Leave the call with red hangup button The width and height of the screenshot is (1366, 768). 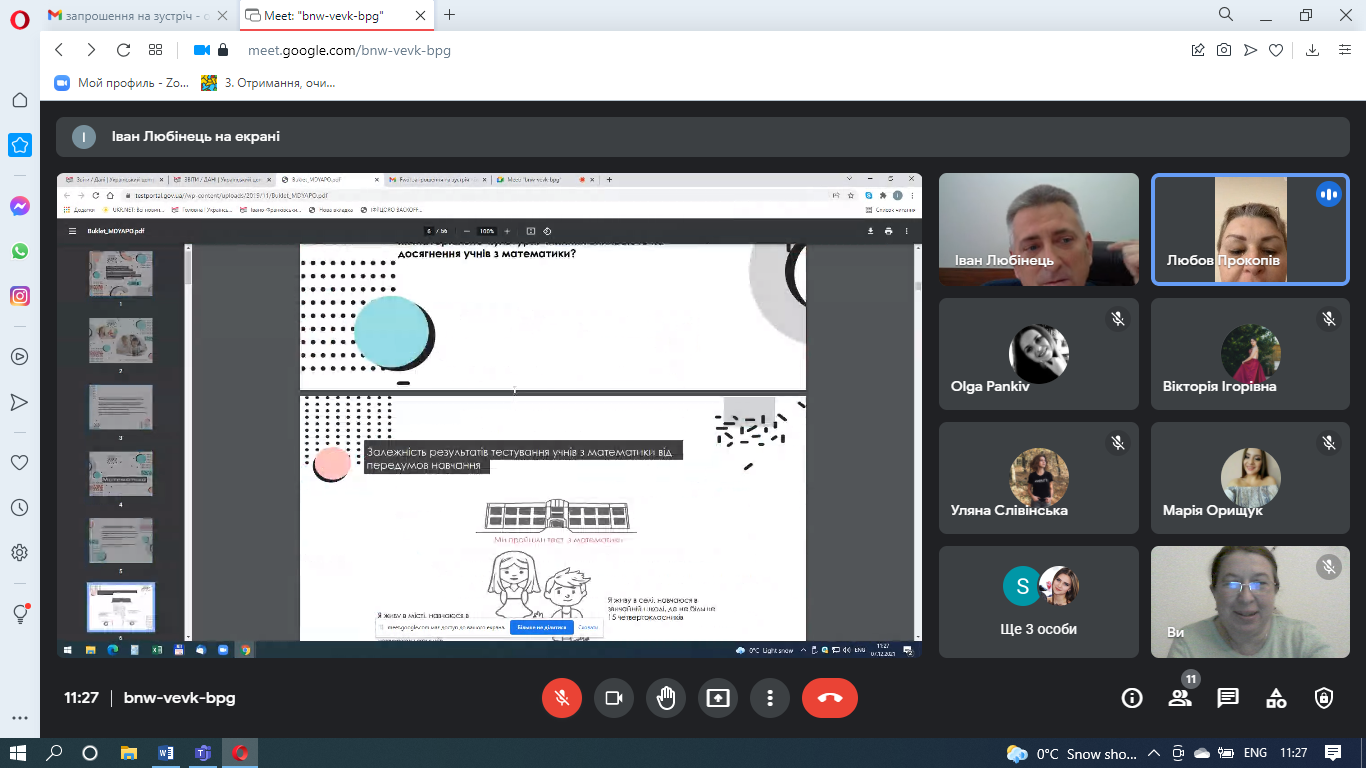829,698
